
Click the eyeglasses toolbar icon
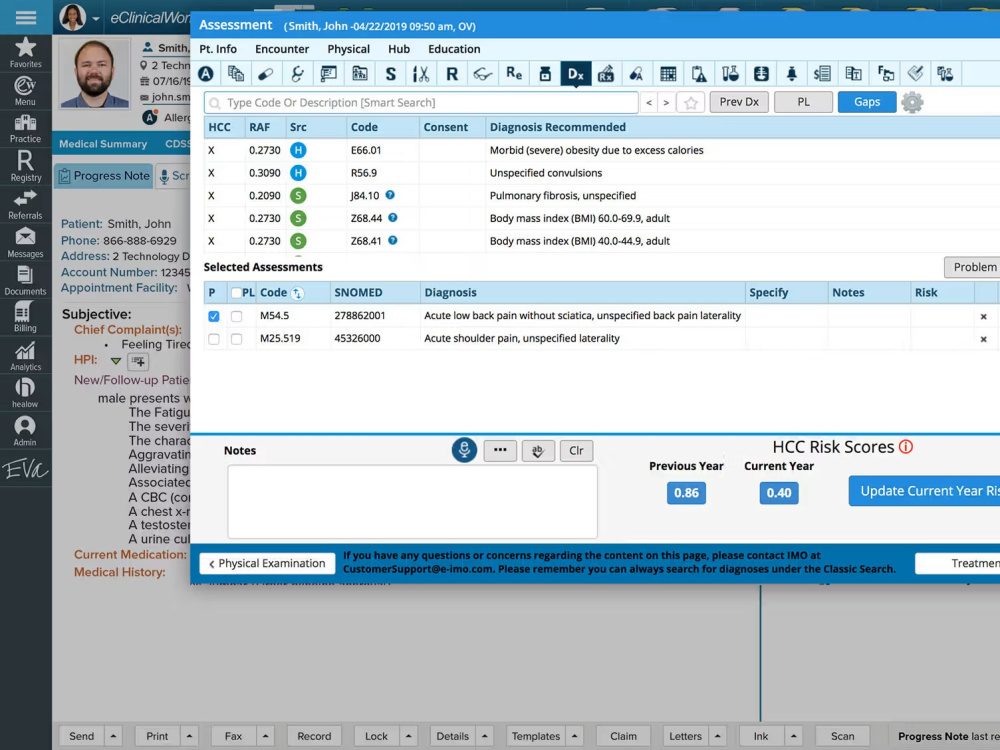point(483,74)
